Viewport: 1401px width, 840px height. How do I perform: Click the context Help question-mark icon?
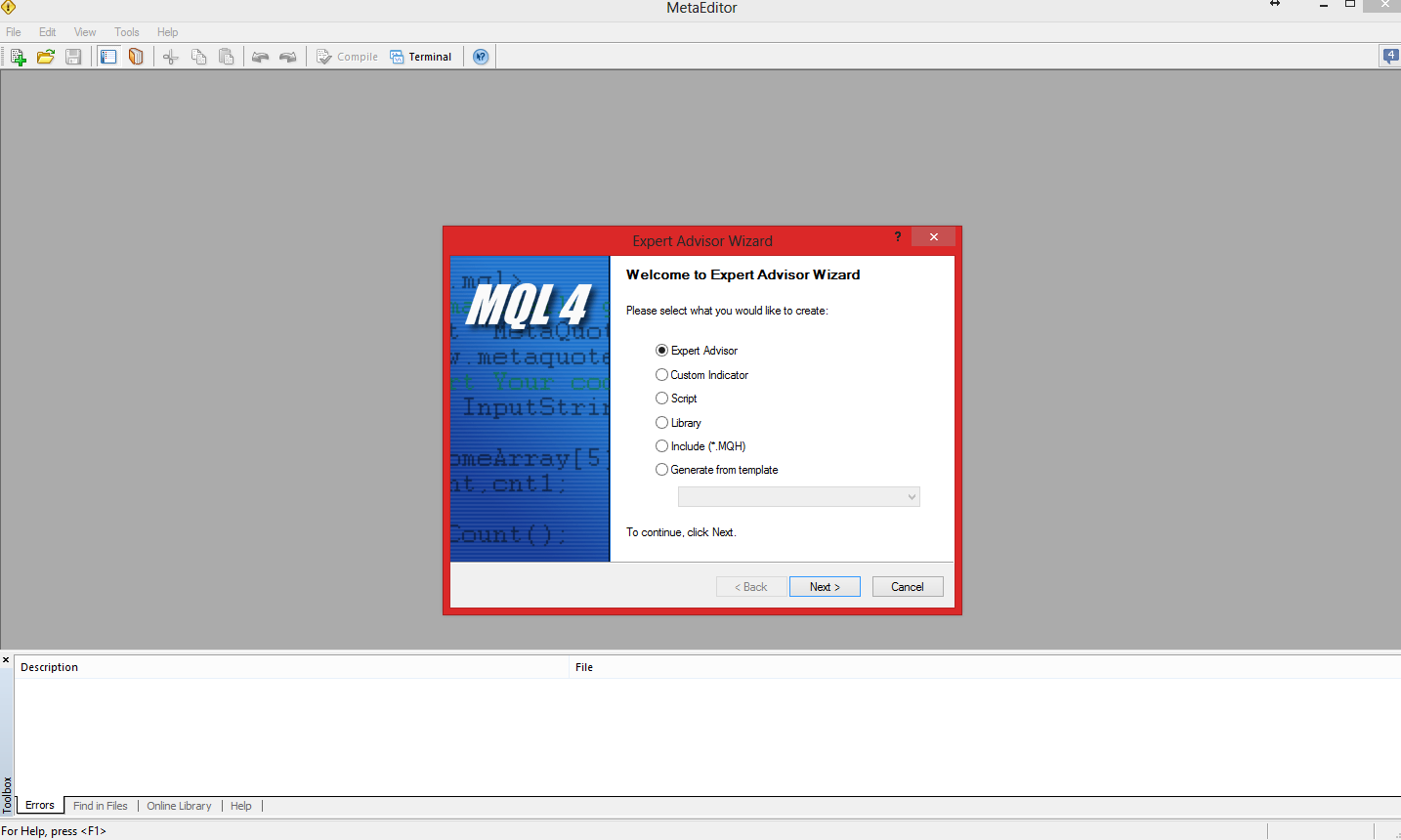481,57
